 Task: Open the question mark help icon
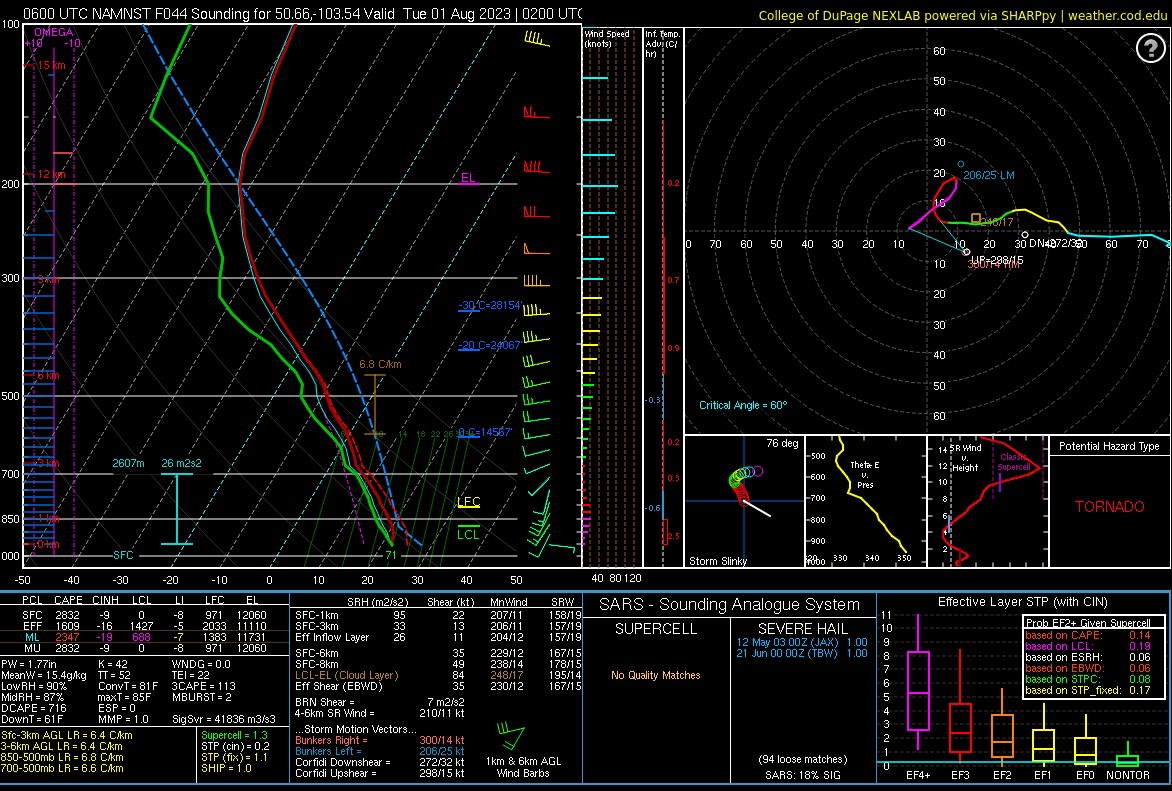coord(1150,49)
